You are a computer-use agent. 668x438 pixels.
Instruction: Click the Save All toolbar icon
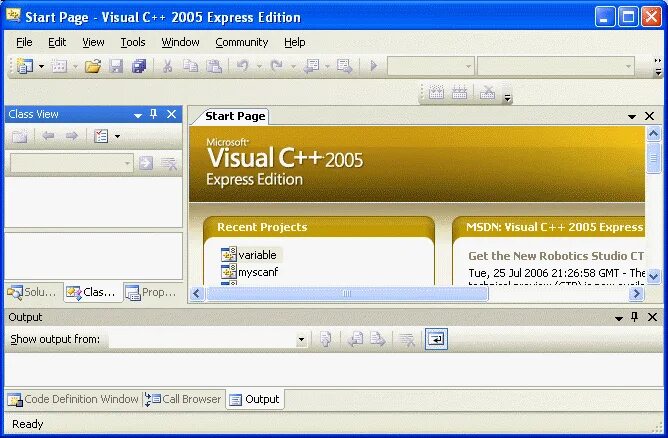tap(139, 66)
